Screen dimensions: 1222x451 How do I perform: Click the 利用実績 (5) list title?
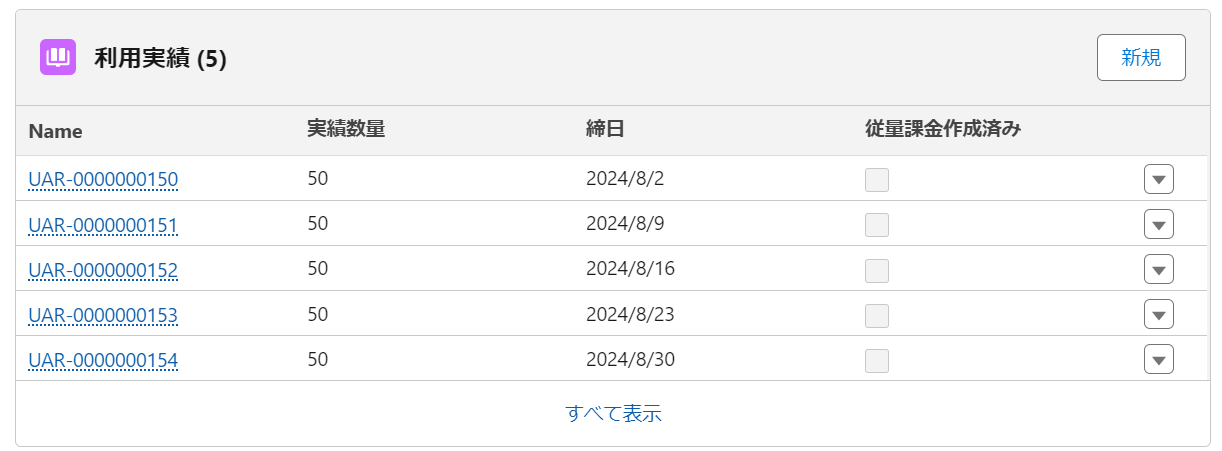click(x=160, y=59)
